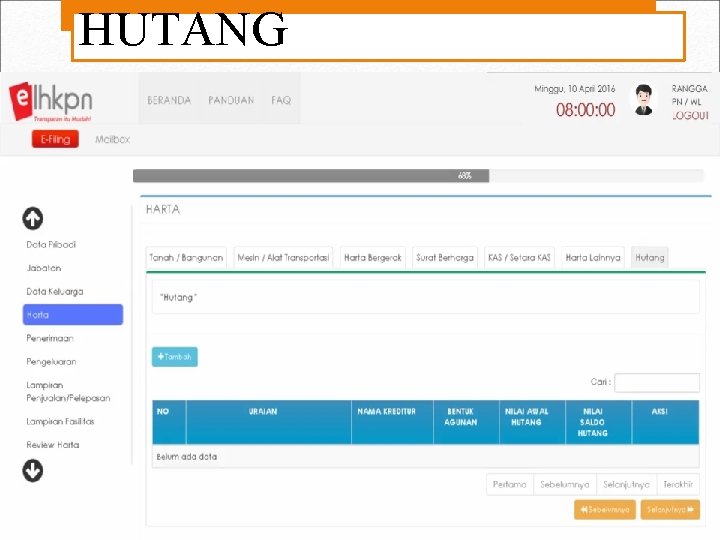Switch to Harta Lainnya tab

593,258
